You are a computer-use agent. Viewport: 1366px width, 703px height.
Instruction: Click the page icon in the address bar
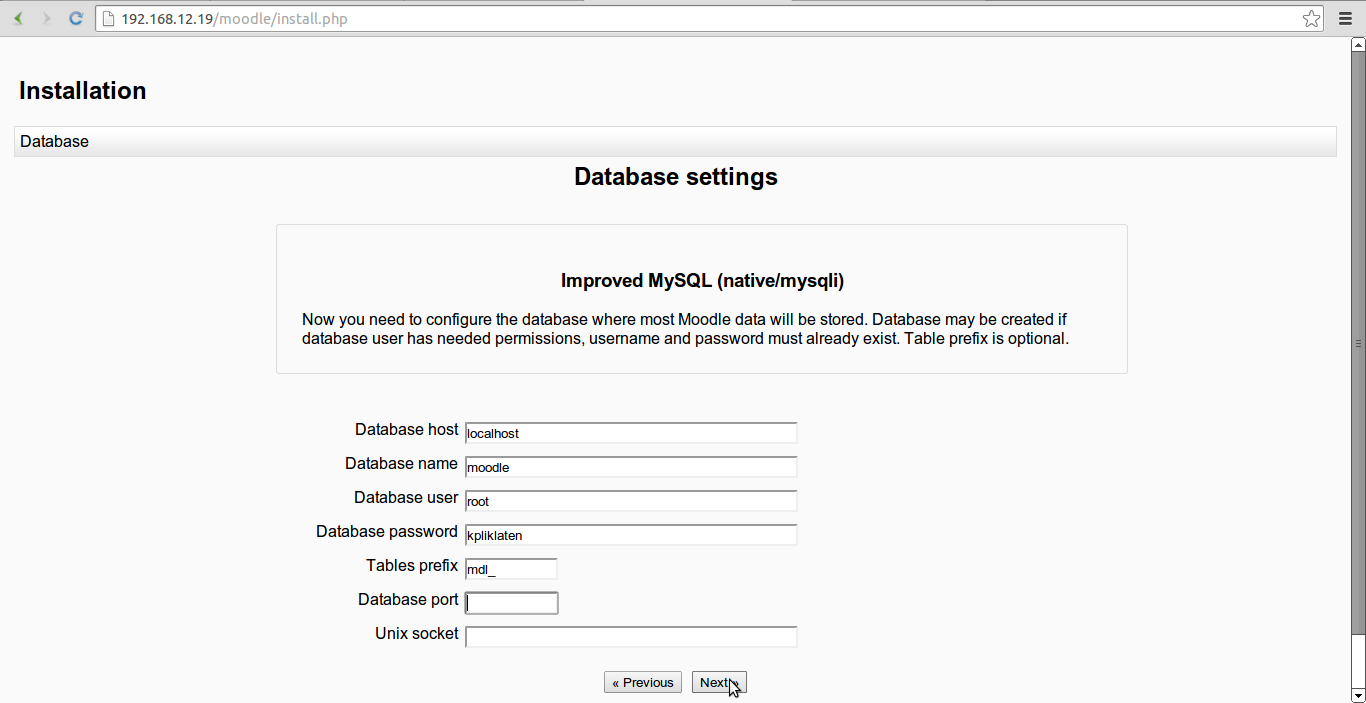click(108, 18)
